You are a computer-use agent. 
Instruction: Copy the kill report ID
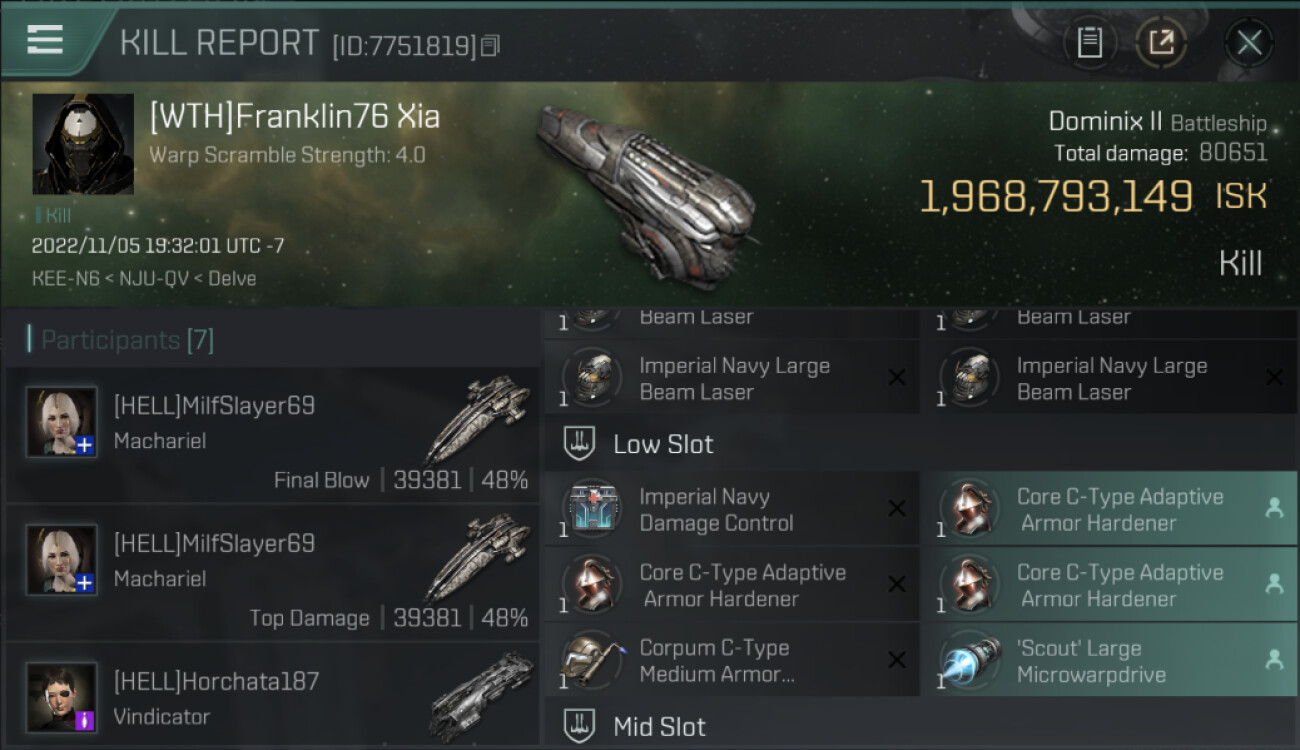click(490, 45)
